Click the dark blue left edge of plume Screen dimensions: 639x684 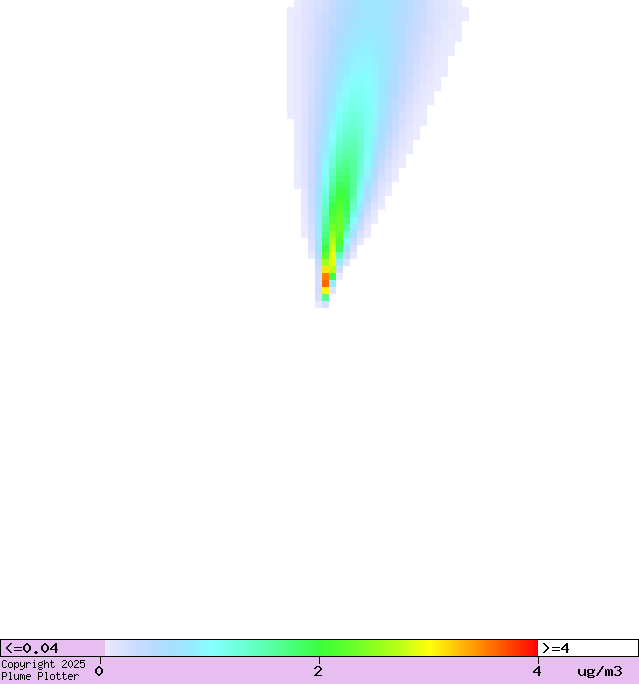[x=297, y=100]
